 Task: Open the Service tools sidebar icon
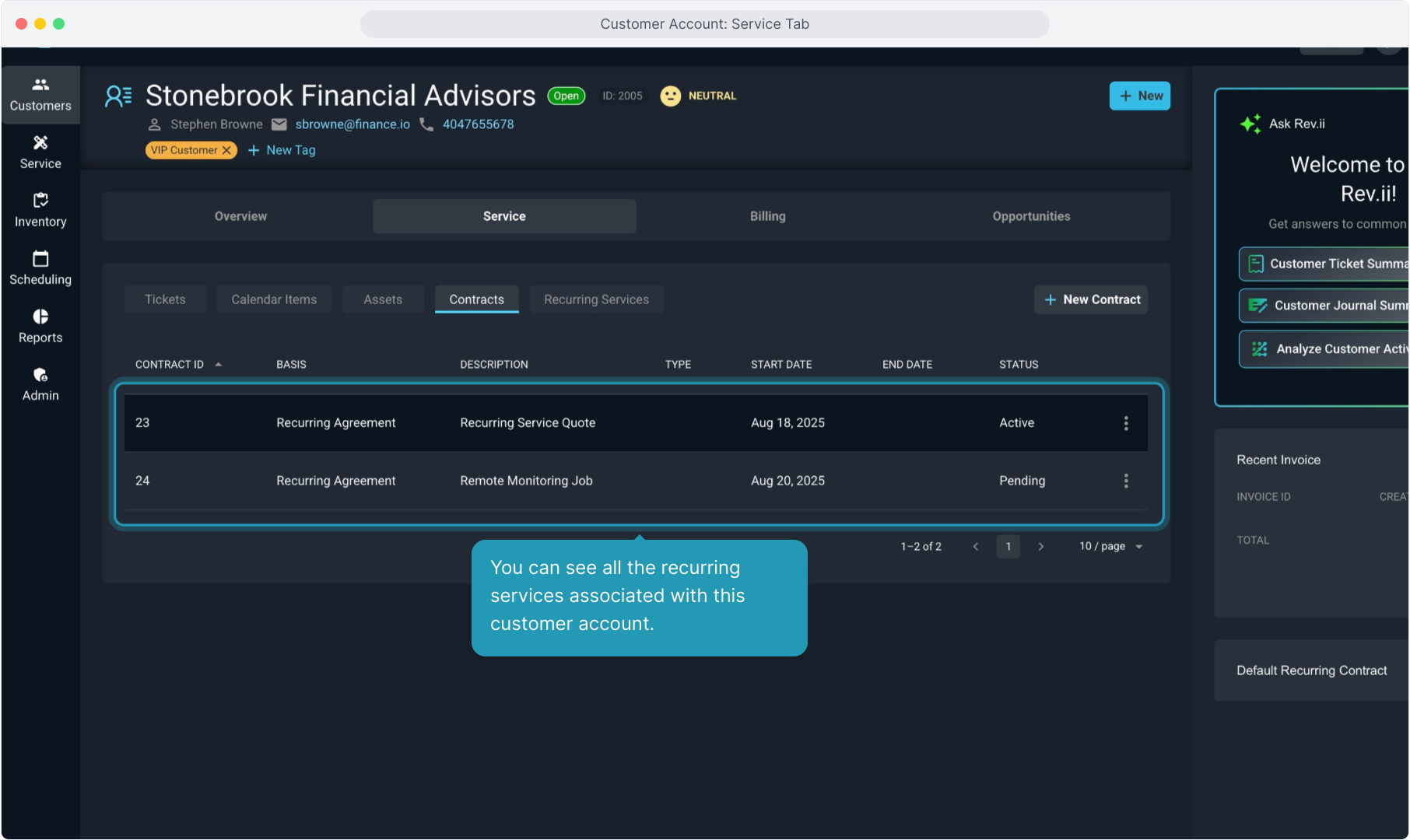40,152
